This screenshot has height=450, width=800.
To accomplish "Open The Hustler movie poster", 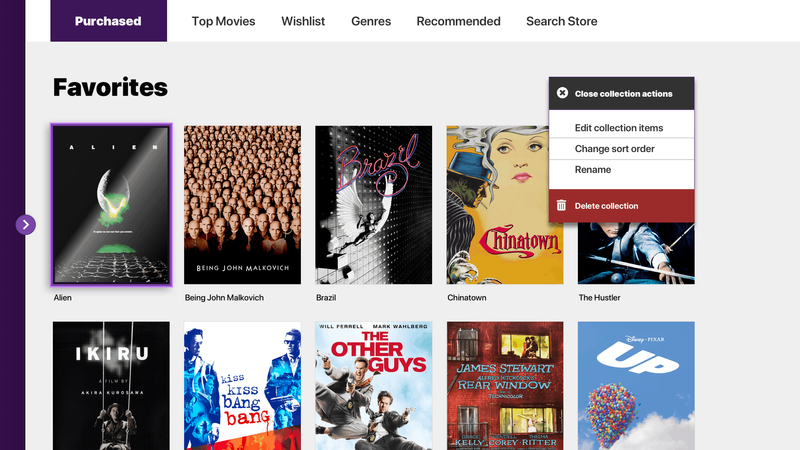I will (x=636, y=253).
